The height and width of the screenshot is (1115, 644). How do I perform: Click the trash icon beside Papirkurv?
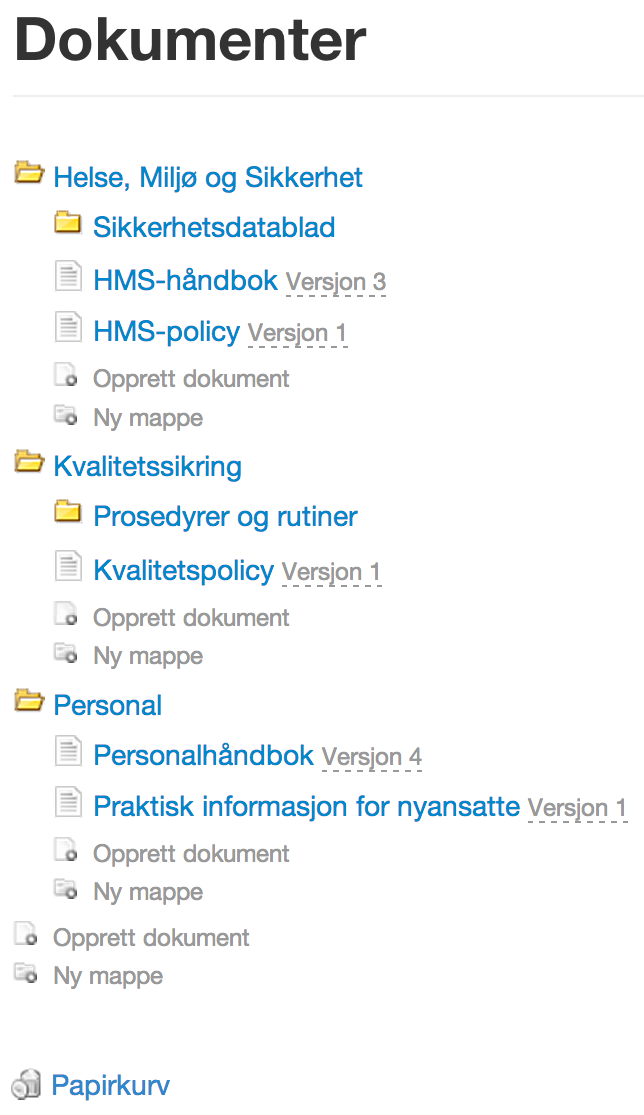[26, 1085]
